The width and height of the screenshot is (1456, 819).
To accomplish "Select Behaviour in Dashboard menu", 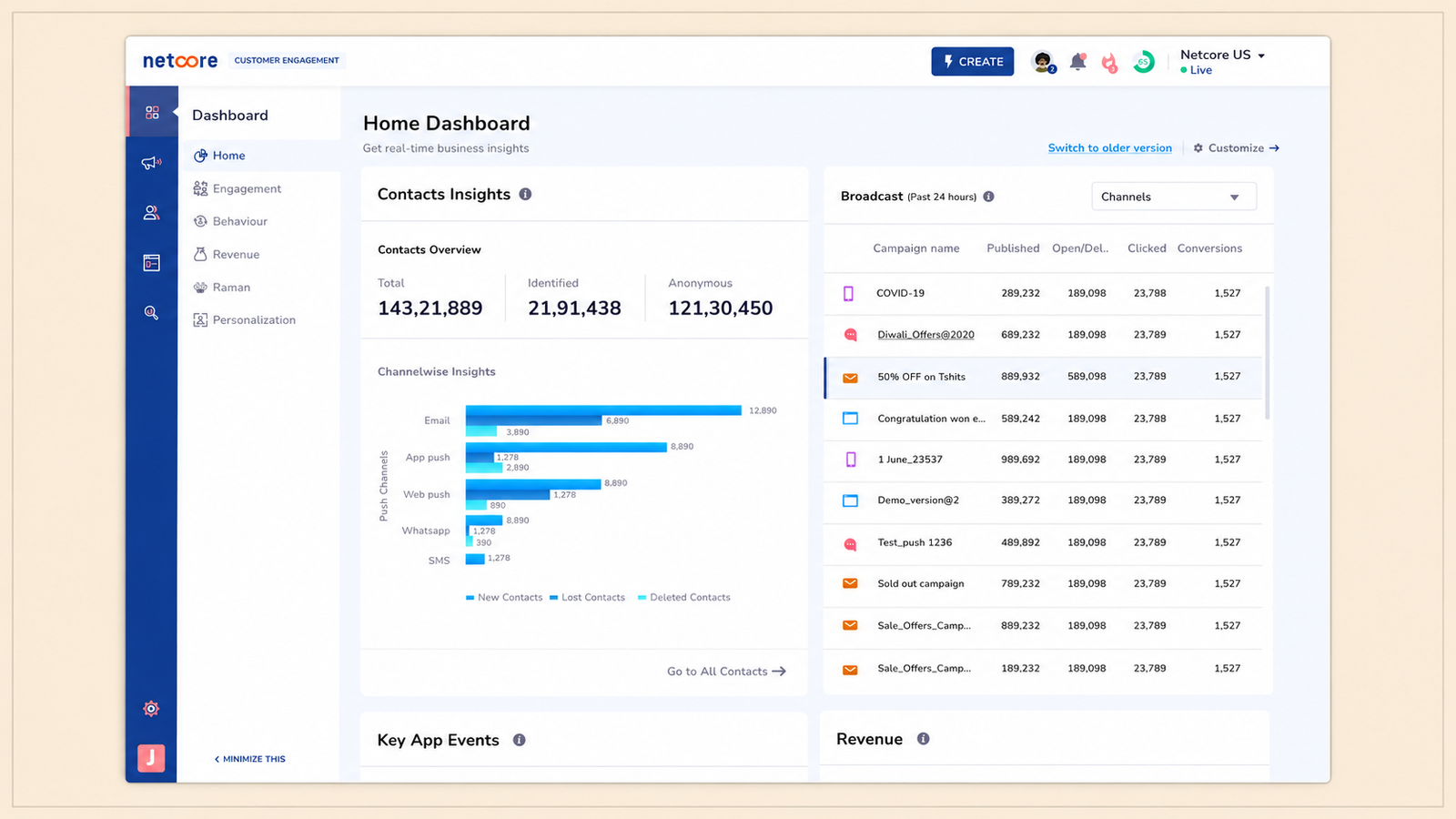I will pos(239,221).
